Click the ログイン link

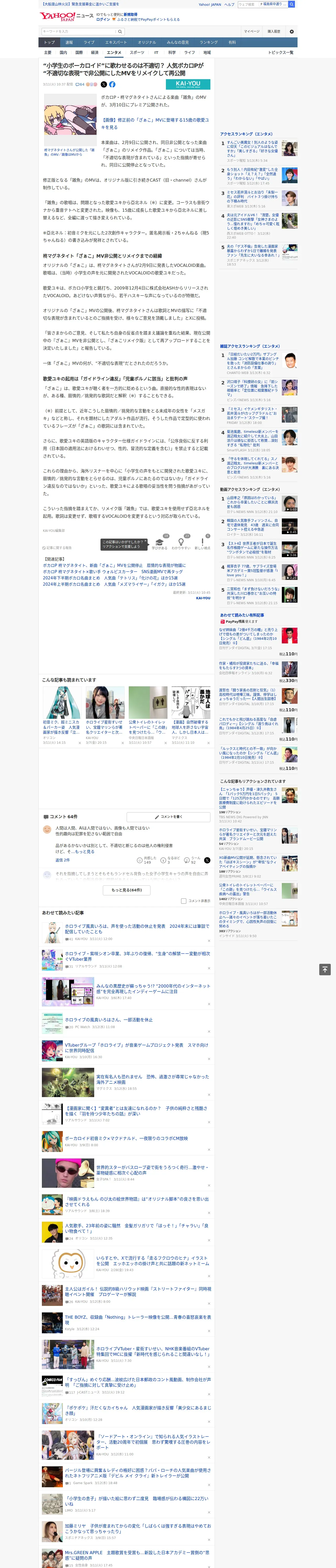click(x=103, y=20)
